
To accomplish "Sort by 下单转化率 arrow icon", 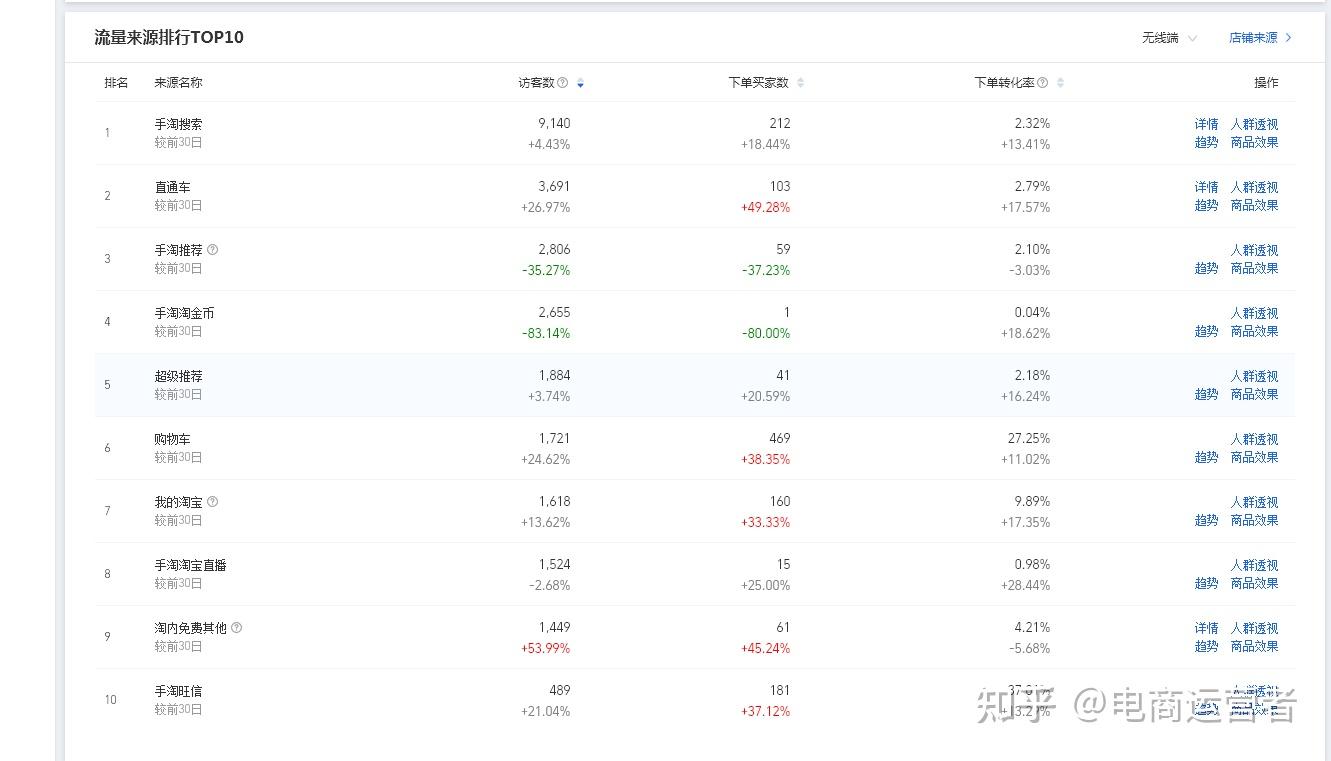I will click(x=1060, y=83).
